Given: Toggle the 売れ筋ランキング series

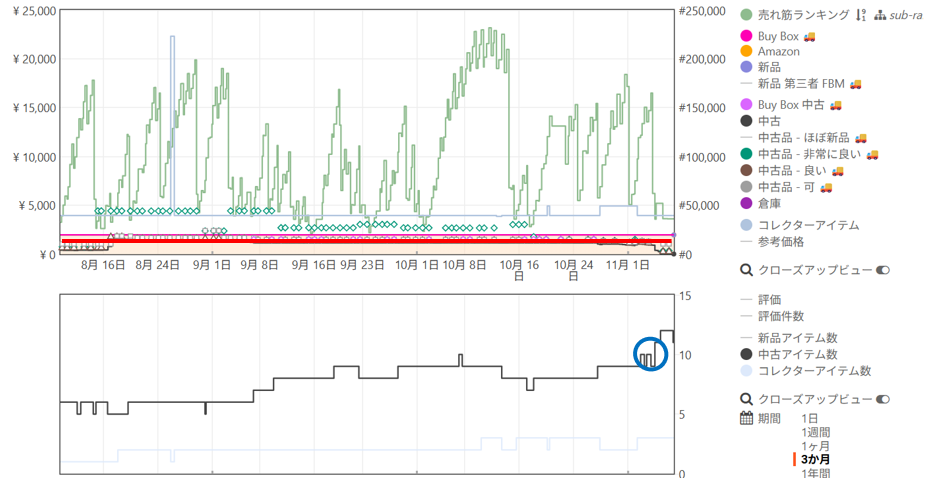Looking at the screenshot, I should (x=746, y=15).
